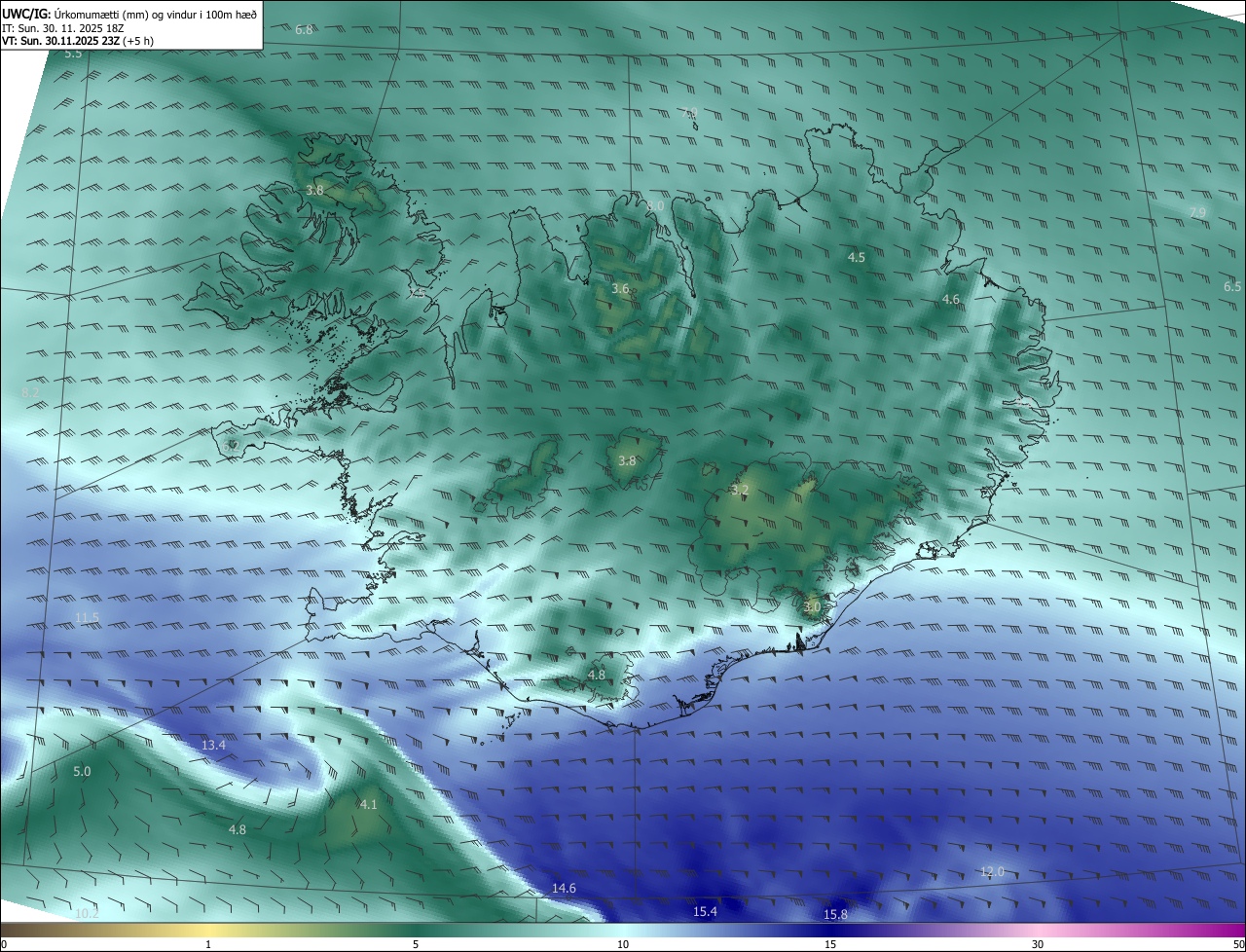Screen dimensions: 1246x952
Task: Click the 15.8 value label
Action: pos(835,915)
